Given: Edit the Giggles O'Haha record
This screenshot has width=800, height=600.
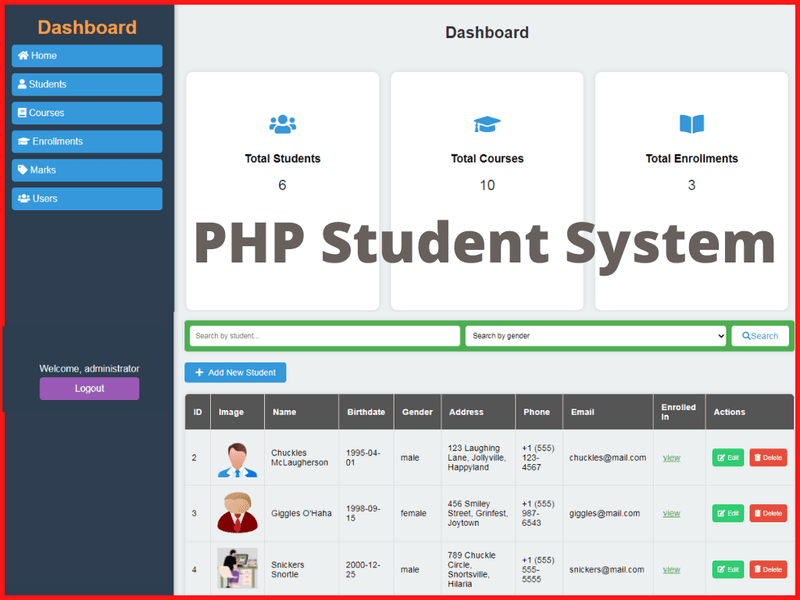Looking at the screenshot, I should (x=727, y=513).
